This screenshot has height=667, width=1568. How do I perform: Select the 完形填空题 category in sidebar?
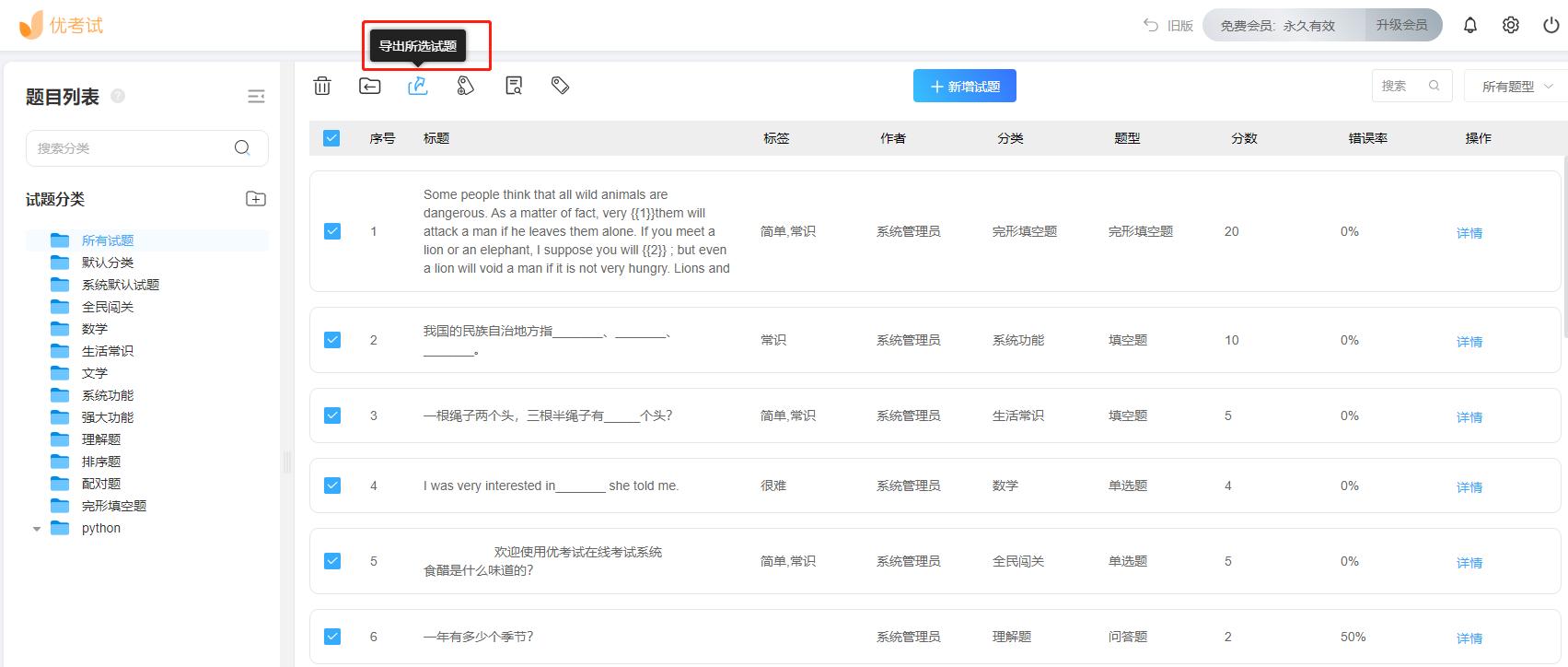coord(113,506)
